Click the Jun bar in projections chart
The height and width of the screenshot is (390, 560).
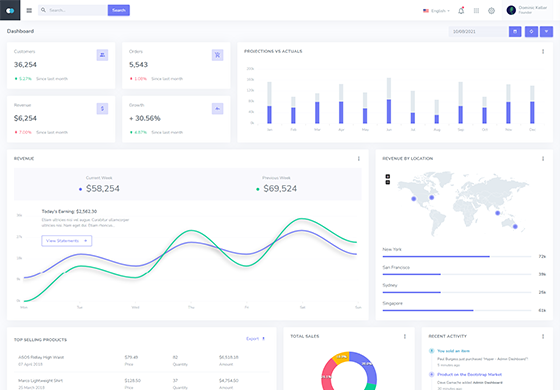[389, 101]
